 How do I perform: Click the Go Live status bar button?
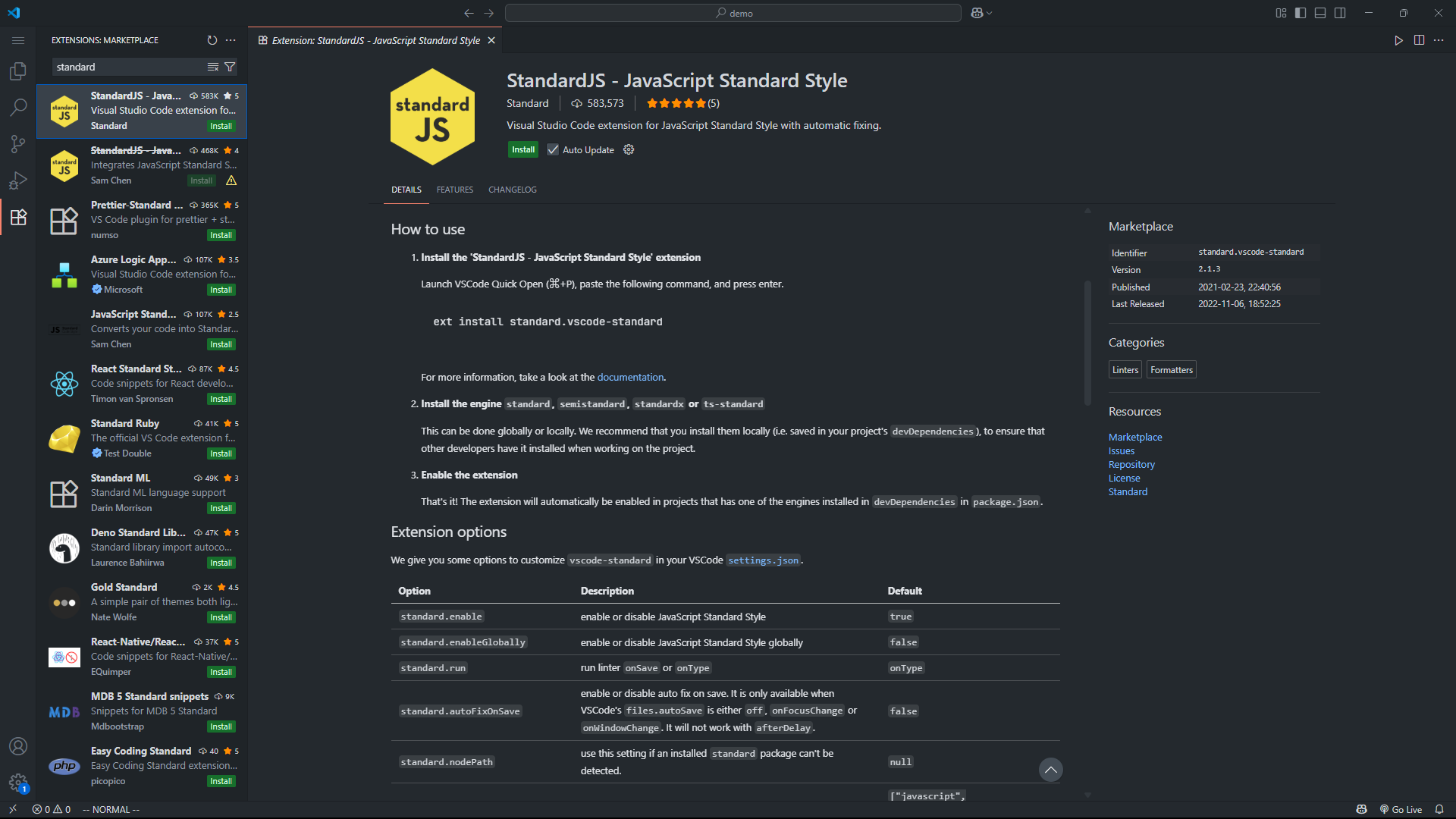[x=1401, y=809]
